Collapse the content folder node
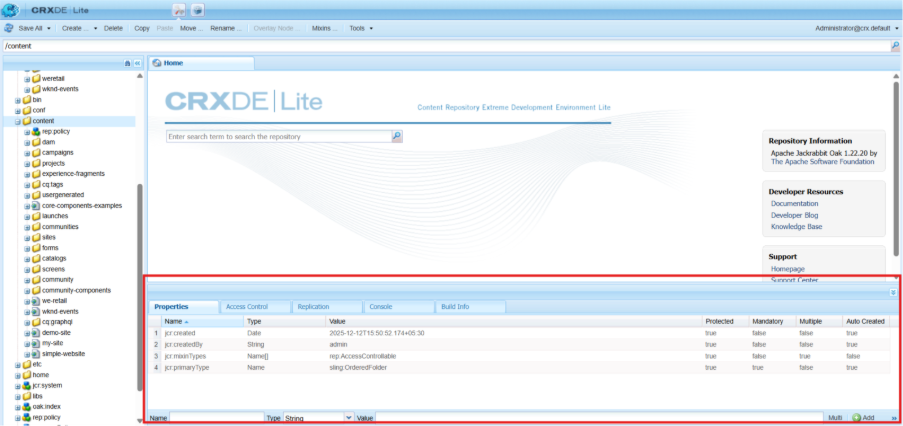Viewport: 903px width, 426px height. [17, 121]
